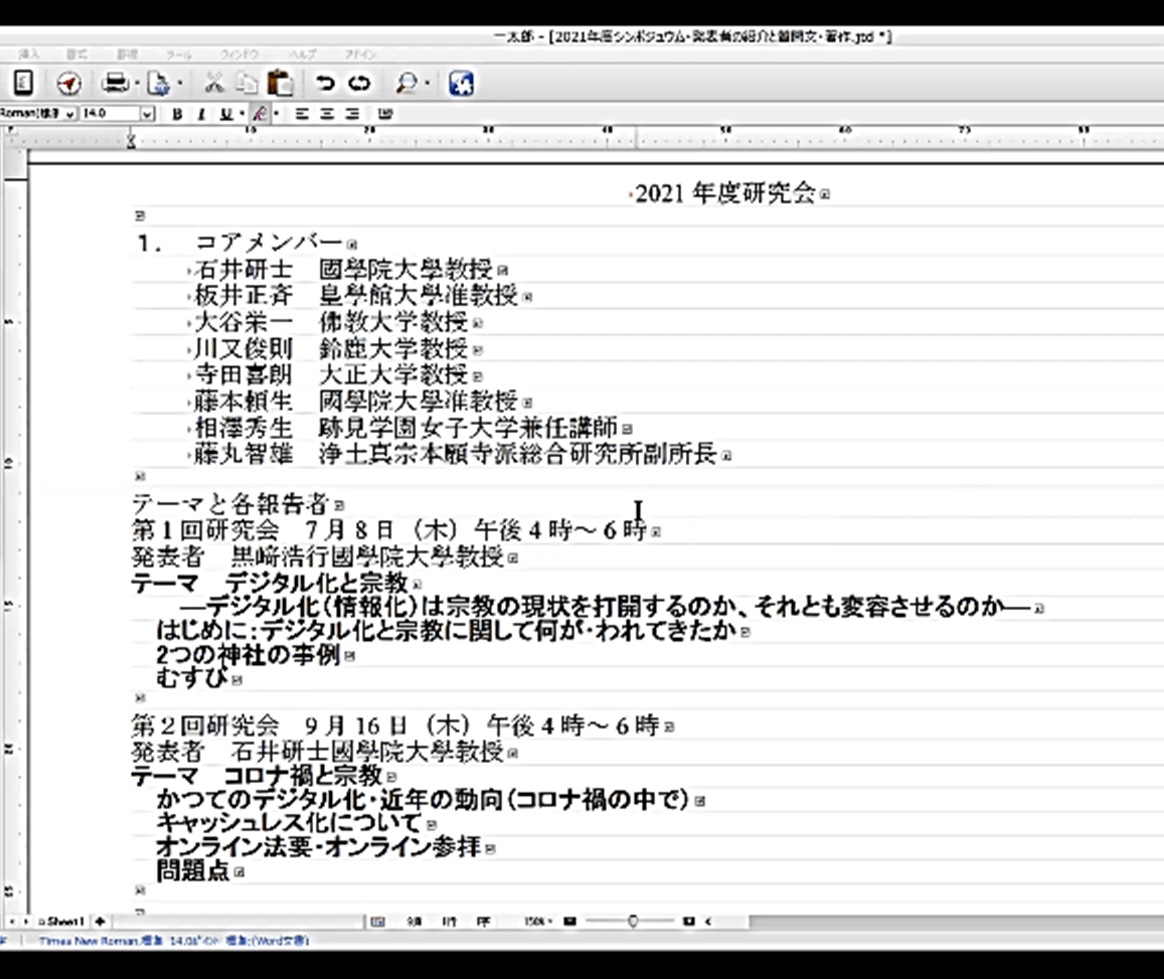Image resolution: width=1164 pixels, height=979 pixels.
Task: Toggle Bold formatting
Action: [177, 114]
